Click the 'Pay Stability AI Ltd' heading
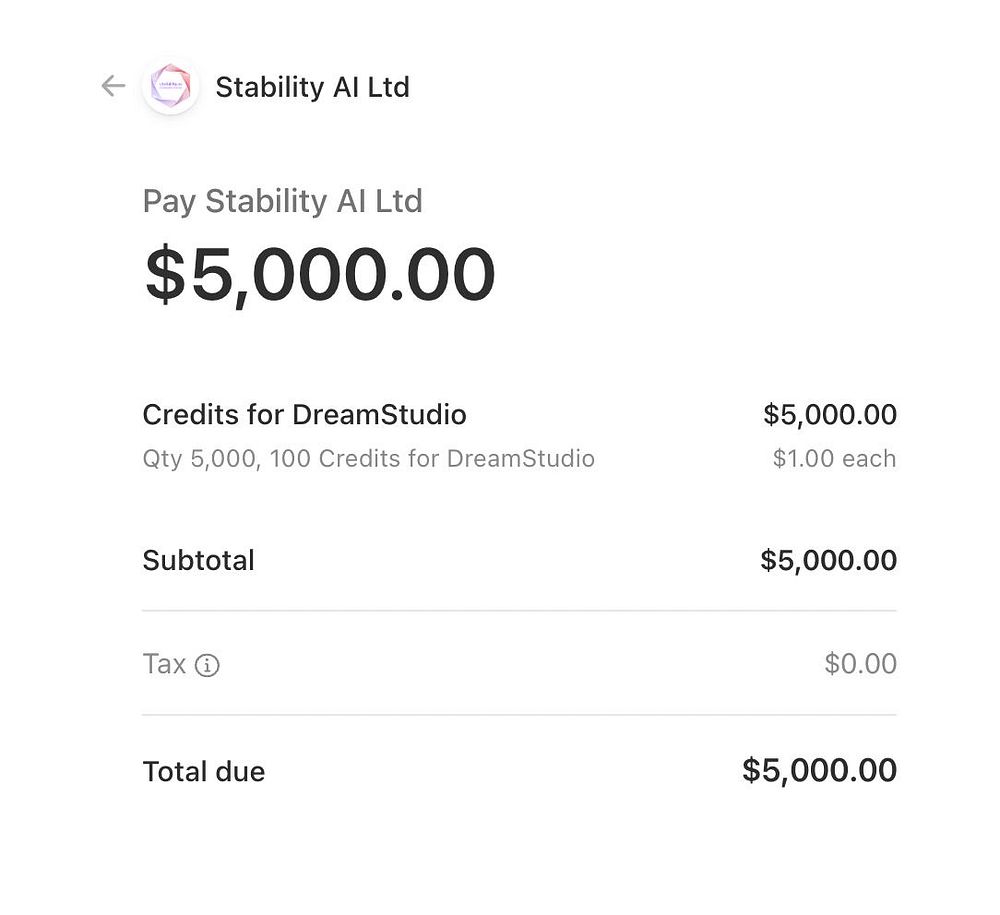This screenshot has height=915, width=1000. [282, 201]
